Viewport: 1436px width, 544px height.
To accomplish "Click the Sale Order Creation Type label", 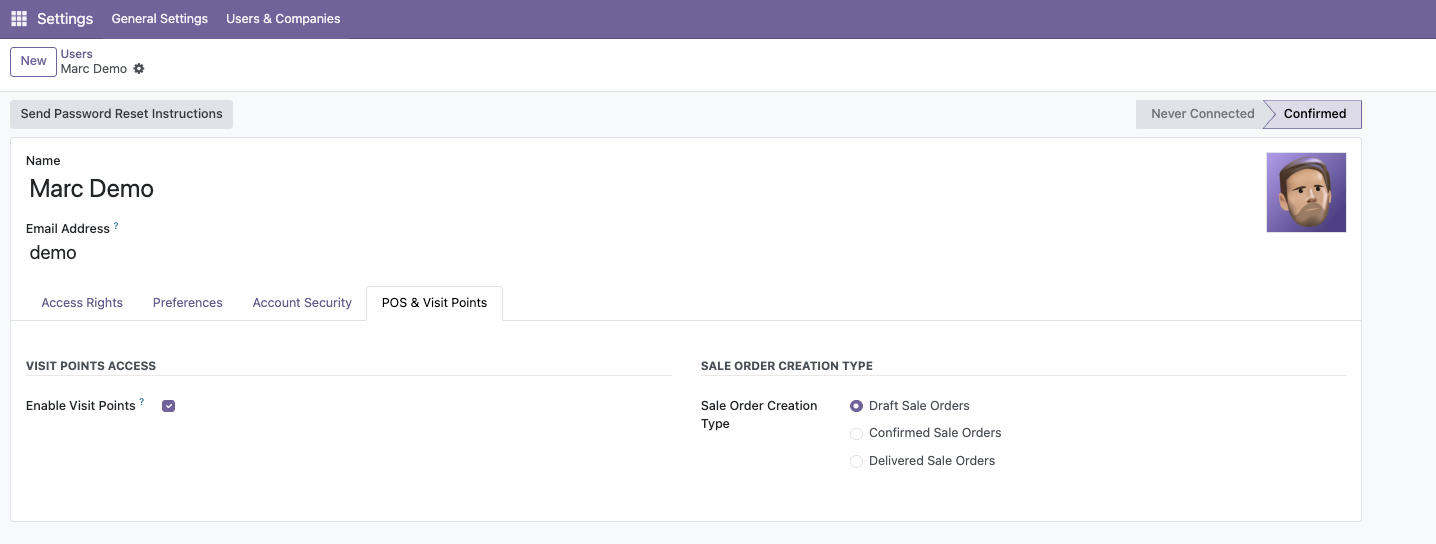I will [759, 415].
